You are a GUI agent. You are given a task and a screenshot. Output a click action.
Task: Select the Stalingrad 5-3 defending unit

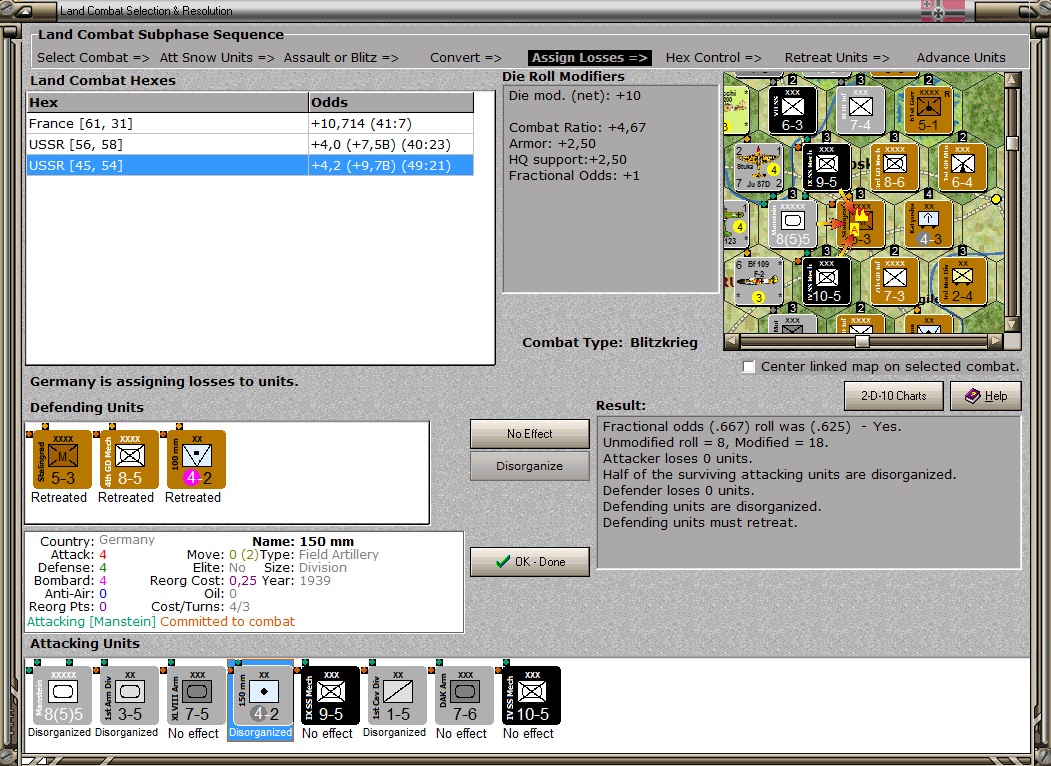point(62,460)
